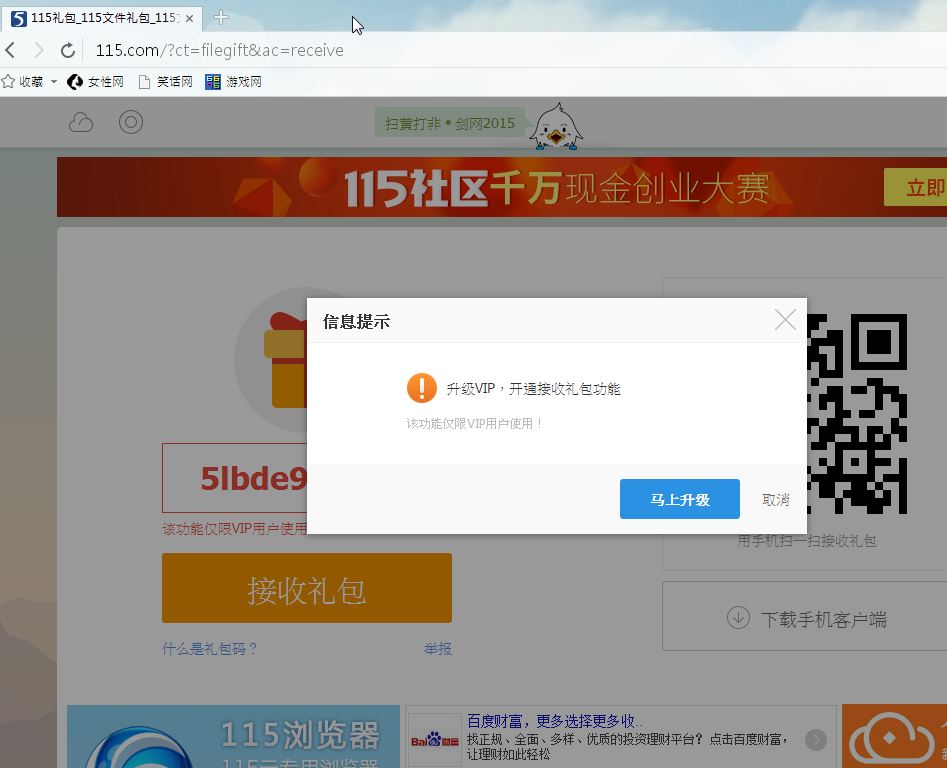Select the 115礼包 browser tab
Screen dimensions: 947x768
(101, 18)
